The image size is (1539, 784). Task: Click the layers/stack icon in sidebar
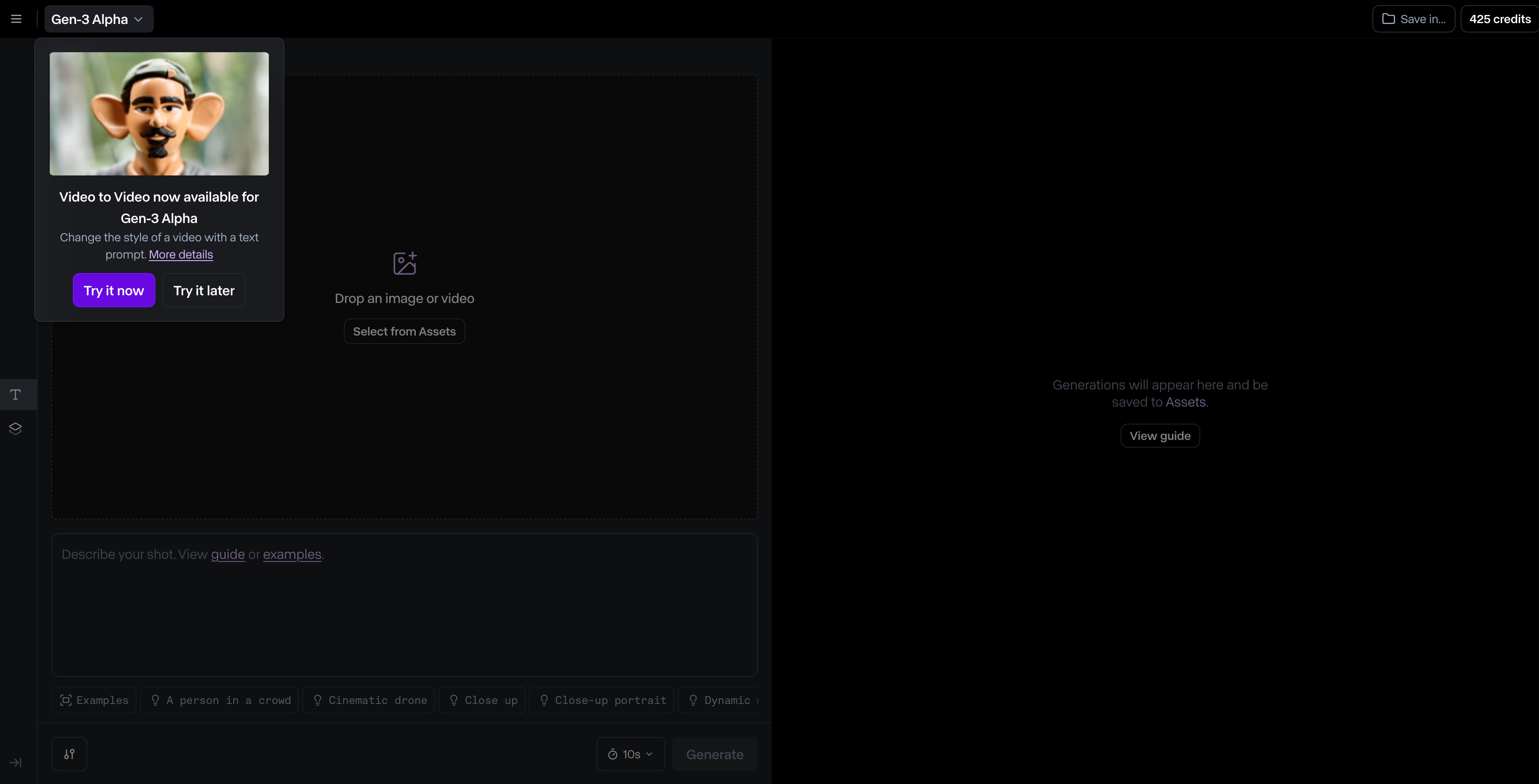(x=15, y=428)
